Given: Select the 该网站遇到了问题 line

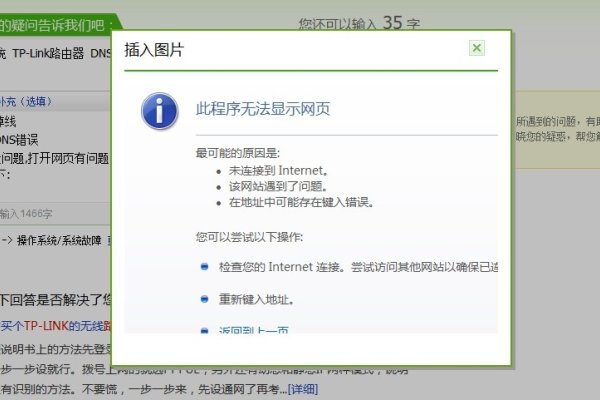Looking at the screenshot, I should [278, 186].
